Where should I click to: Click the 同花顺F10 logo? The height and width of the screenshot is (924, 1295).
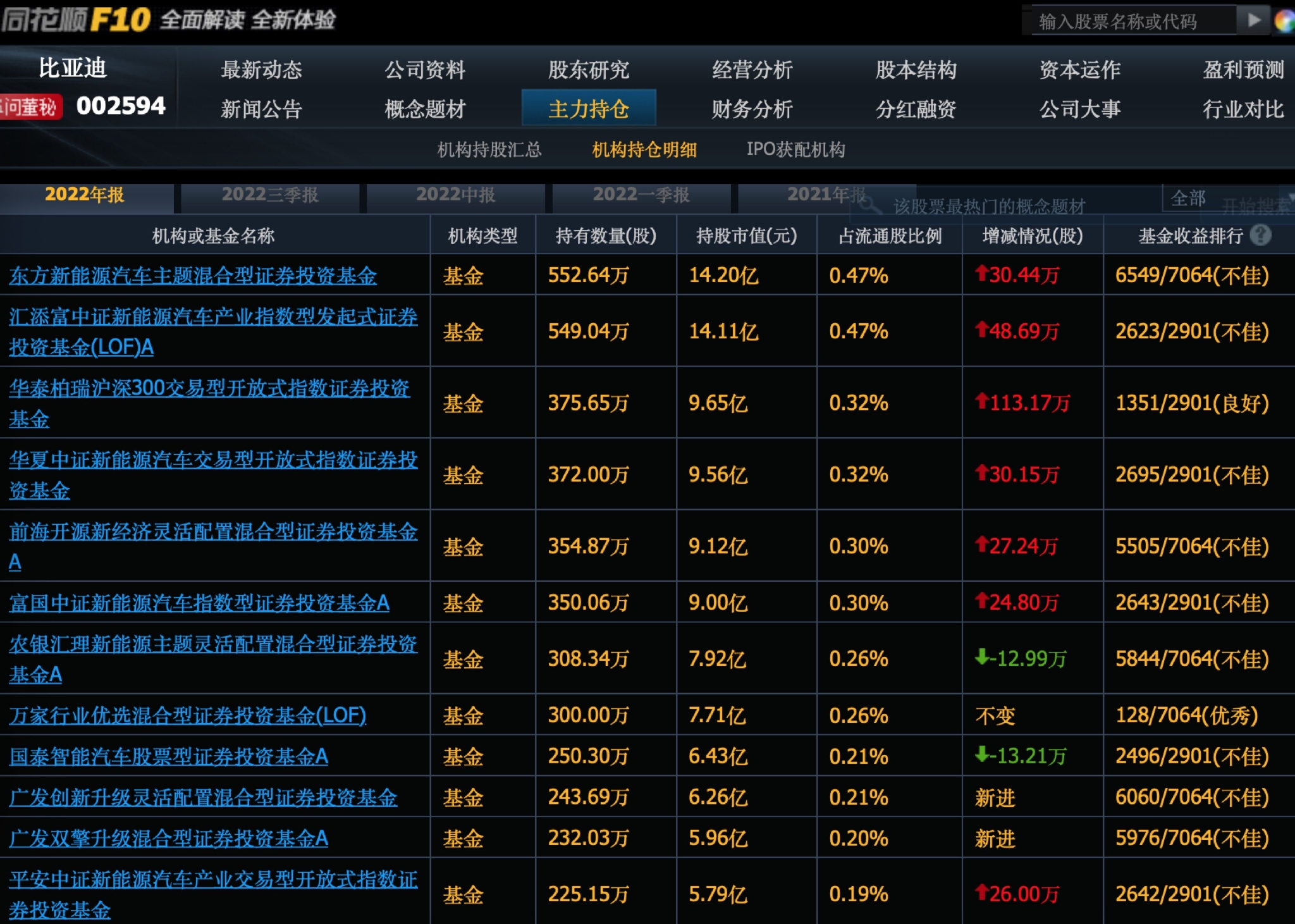(76, 20)
